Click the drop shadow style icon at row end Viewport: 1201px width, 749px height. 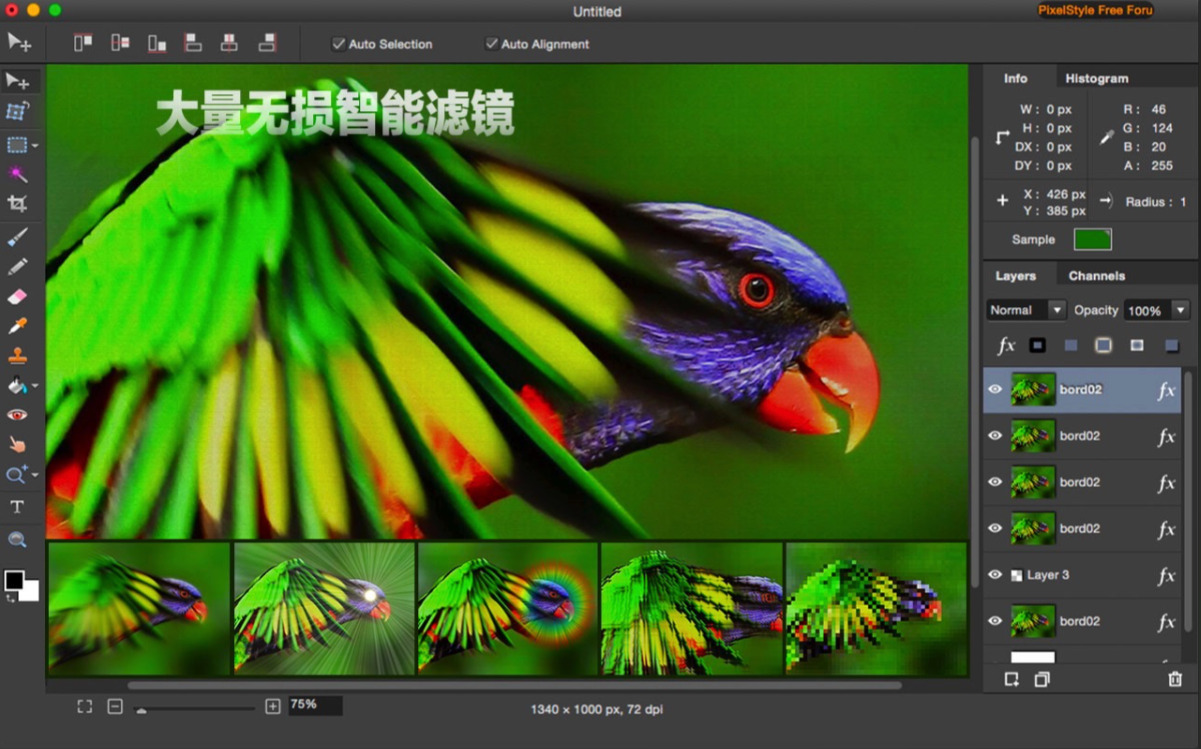pos(1171,346)
